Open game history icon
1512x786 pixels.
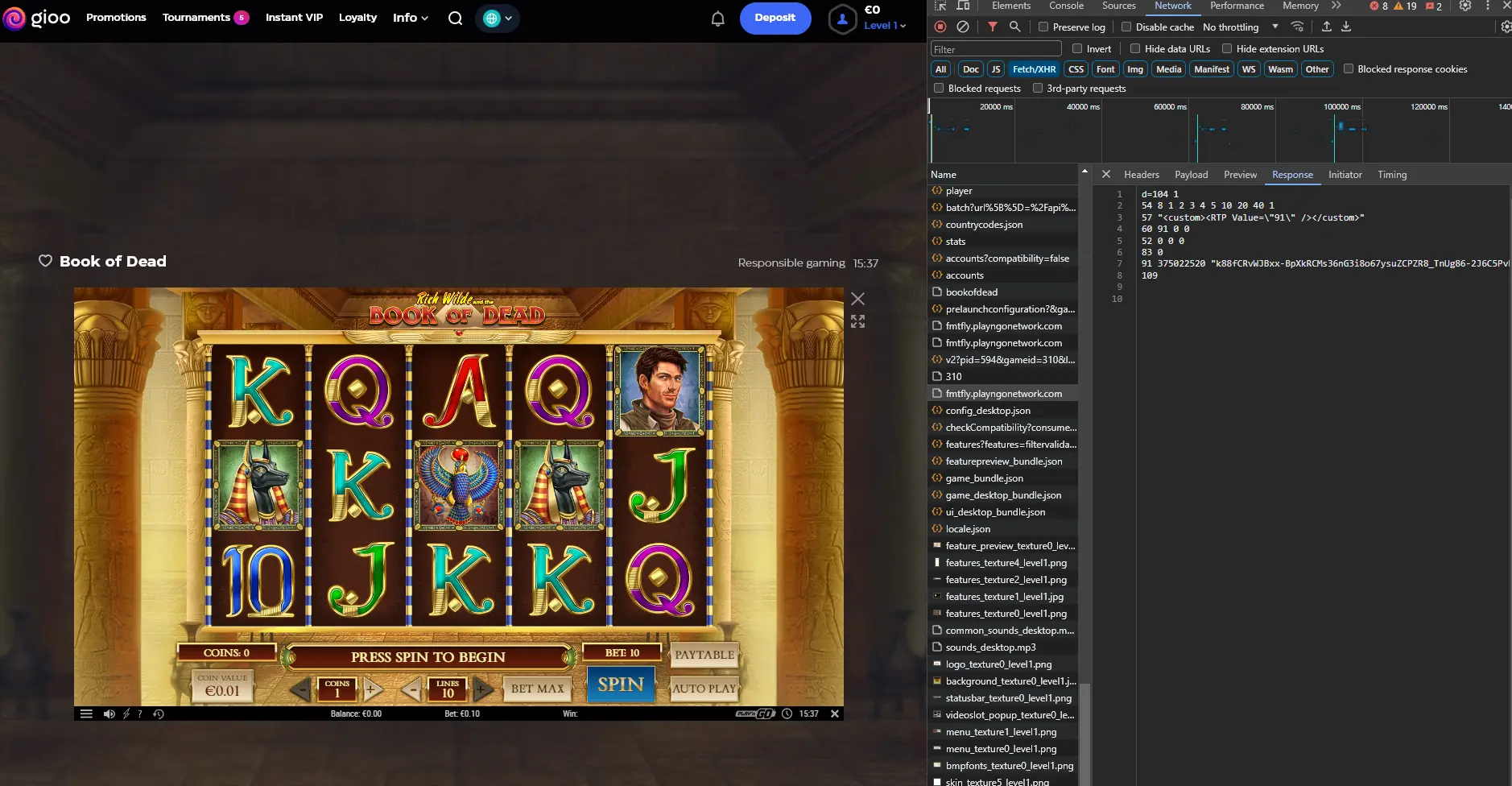pos(159,714)
